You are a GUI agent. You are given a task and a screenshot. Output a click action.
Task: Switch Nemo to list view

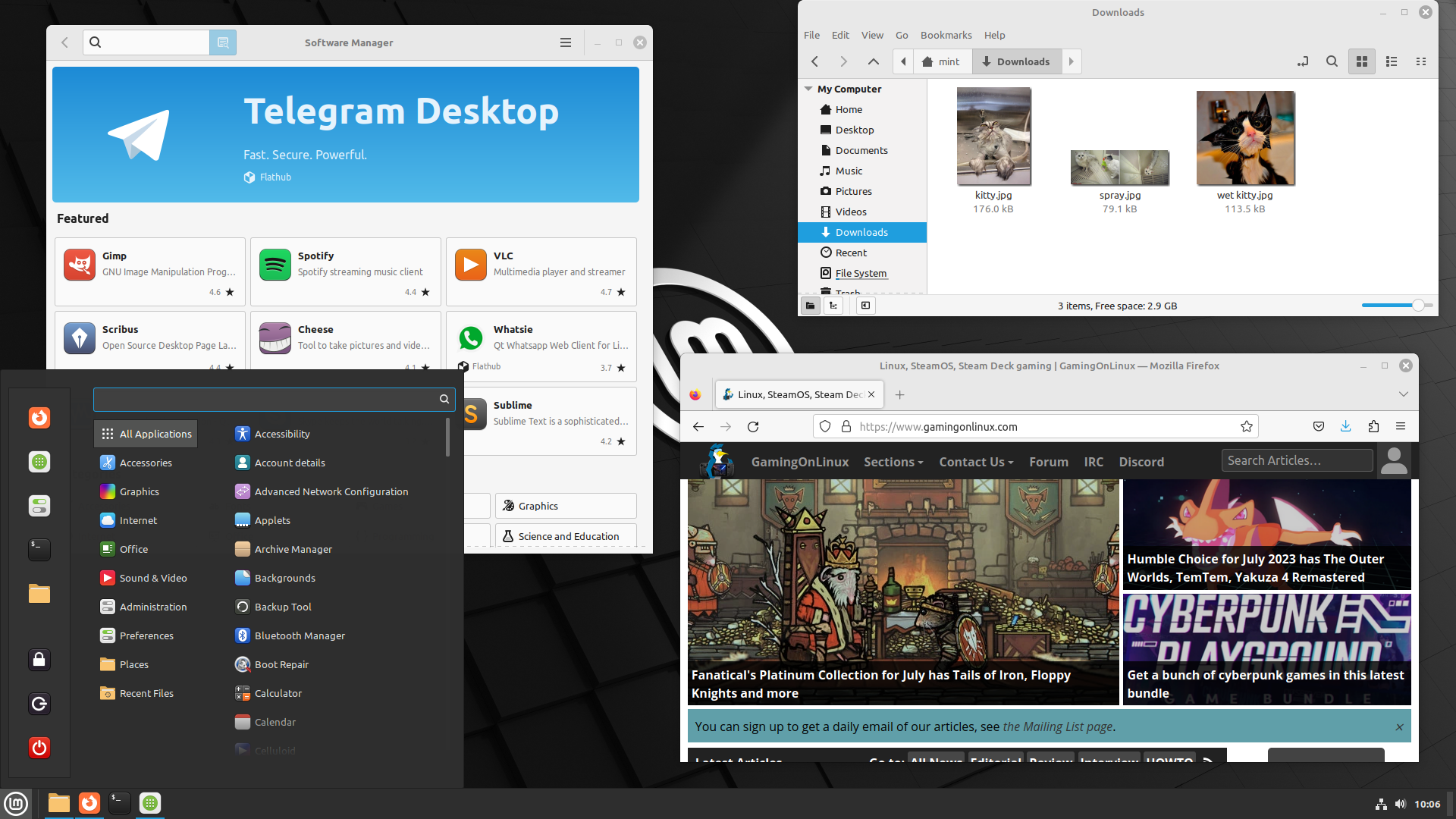(x=1392, y=61)
